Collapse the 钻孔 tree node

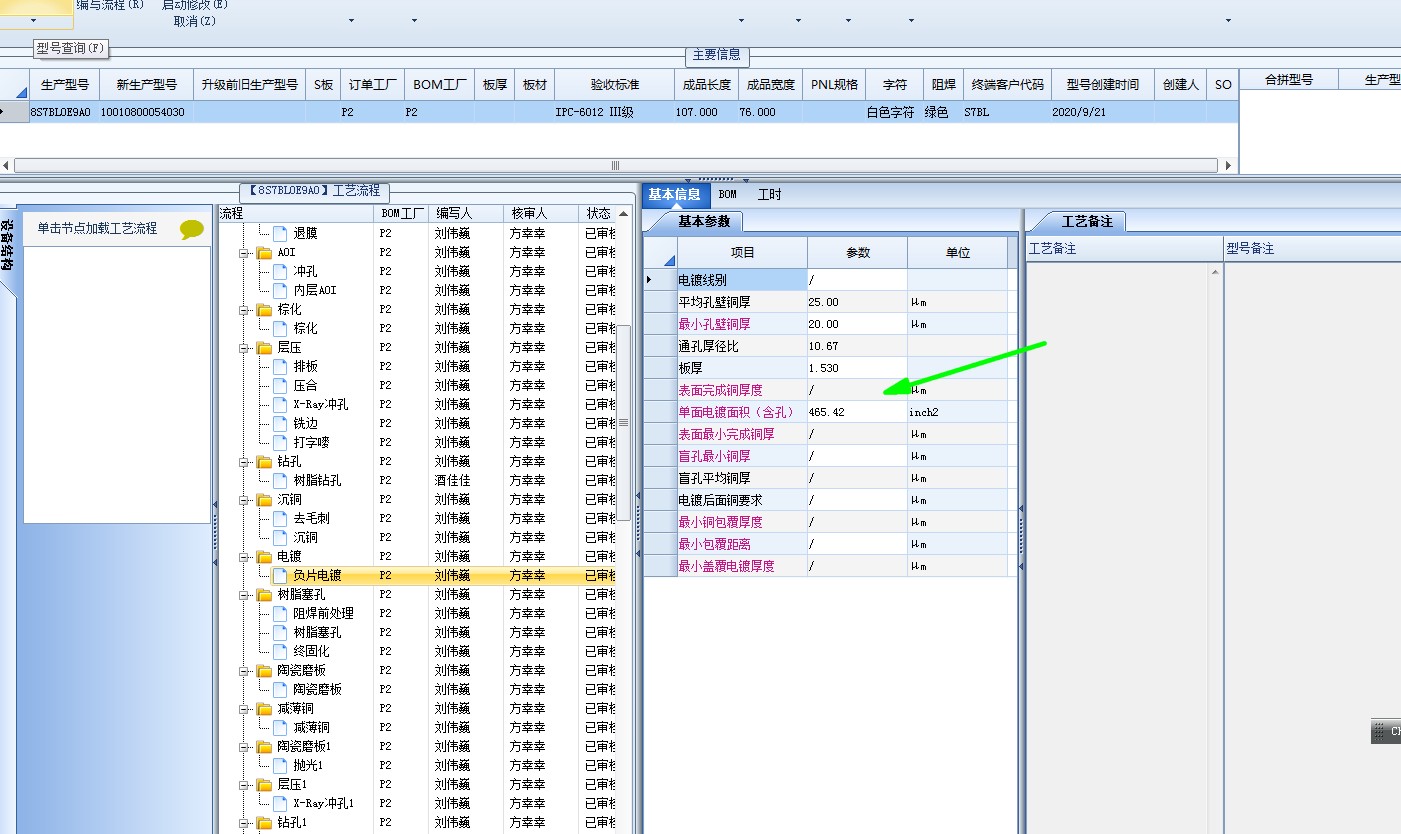pos(244,462)
